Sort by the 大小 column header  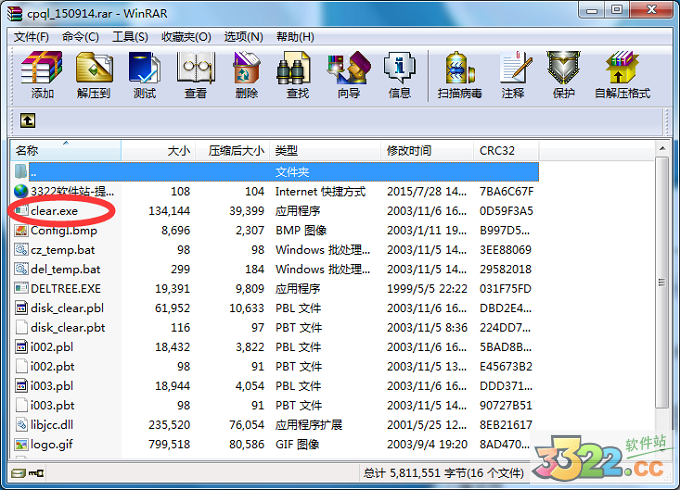pos(159,150)
